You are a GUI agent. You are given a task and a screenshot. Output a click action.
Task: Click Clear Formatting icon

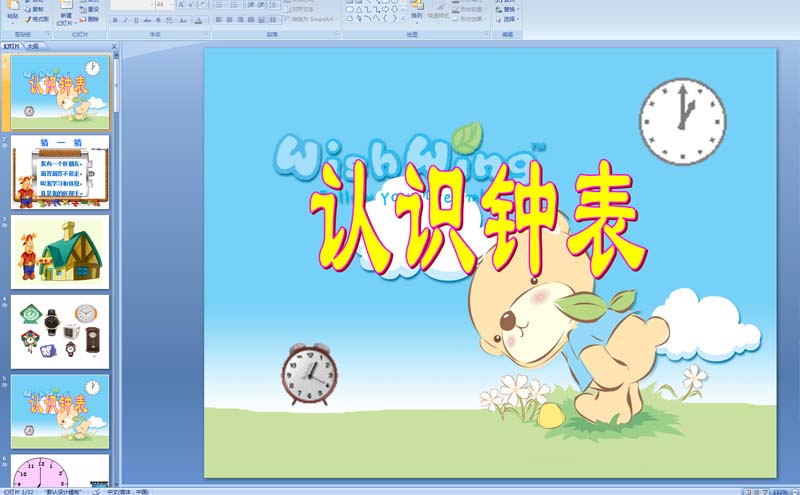pyautogui.click(x=203, y=5)
